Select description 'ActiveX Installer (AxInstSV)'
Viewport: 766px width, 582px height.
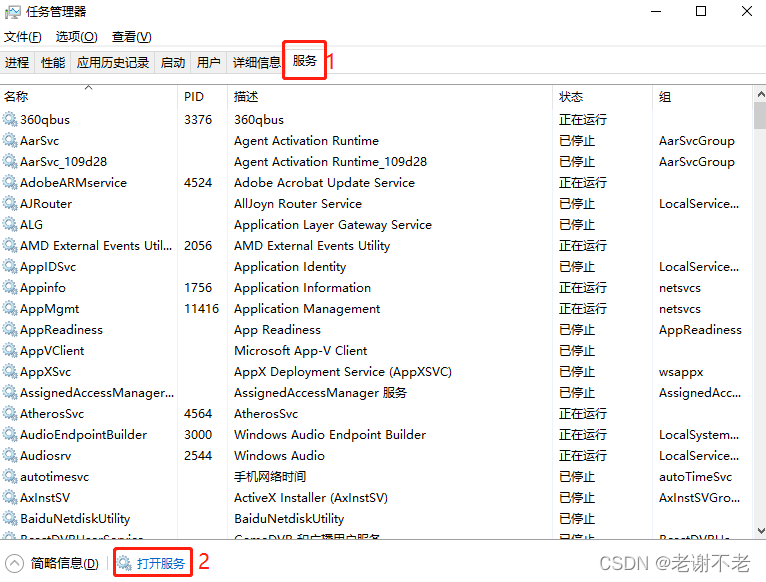point(311,497)
